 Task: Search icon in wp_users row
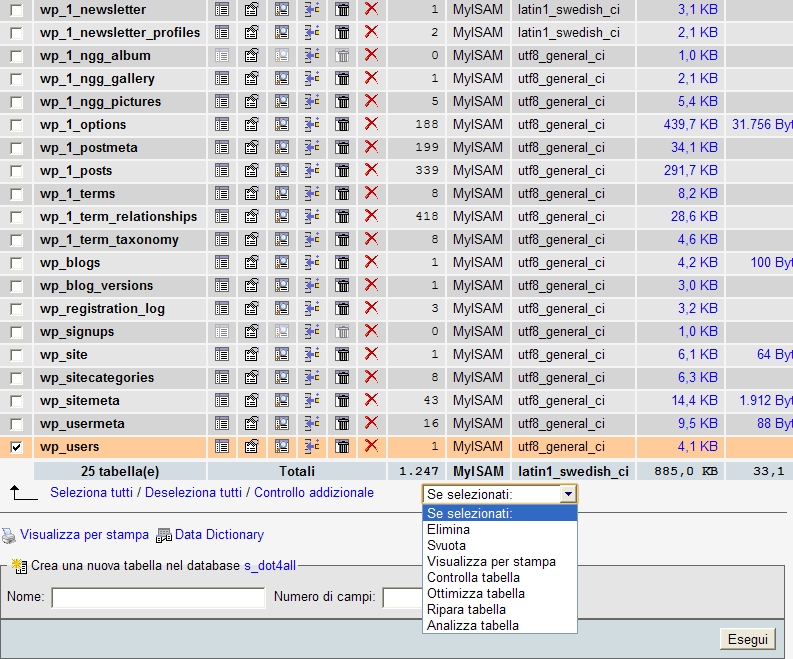coord(282,447)
